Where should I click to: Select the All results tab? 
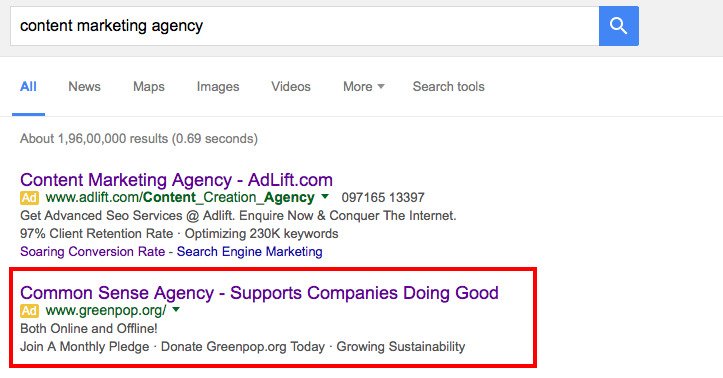point(28,87)
